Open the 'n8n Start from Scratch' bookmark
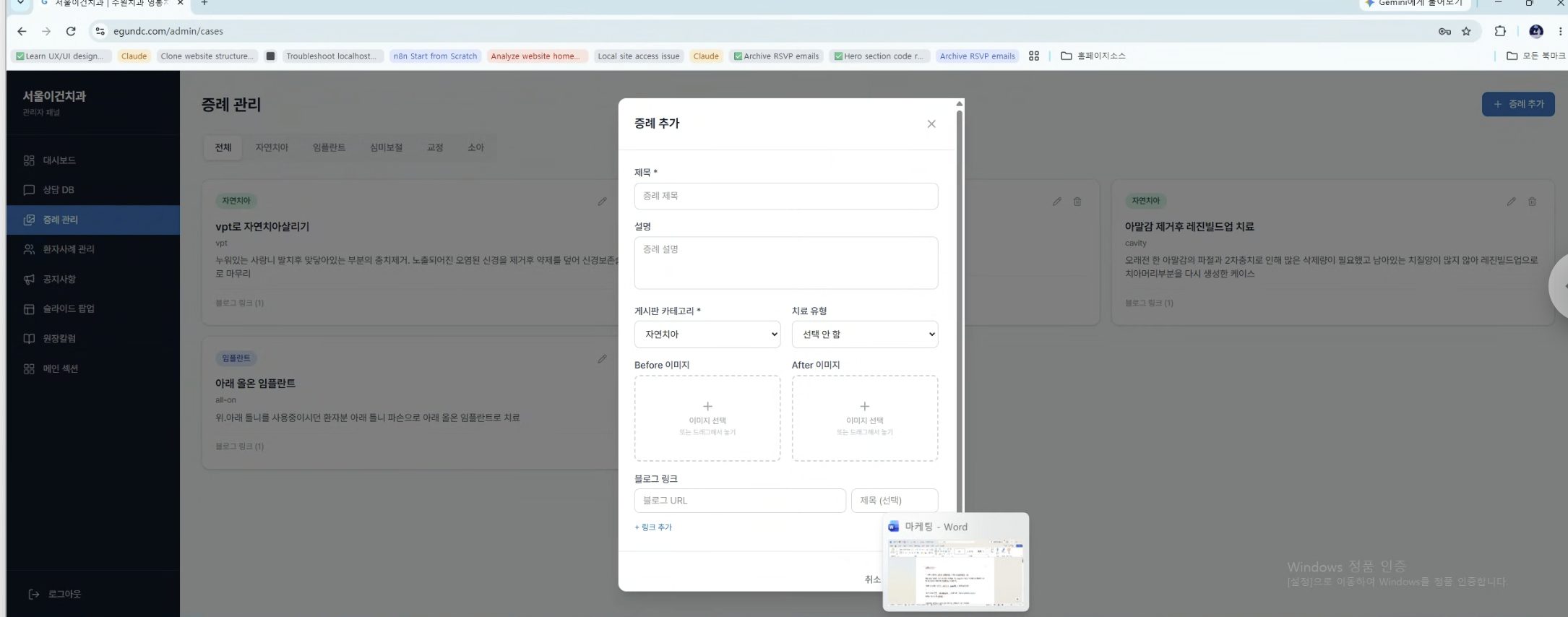 435,56
